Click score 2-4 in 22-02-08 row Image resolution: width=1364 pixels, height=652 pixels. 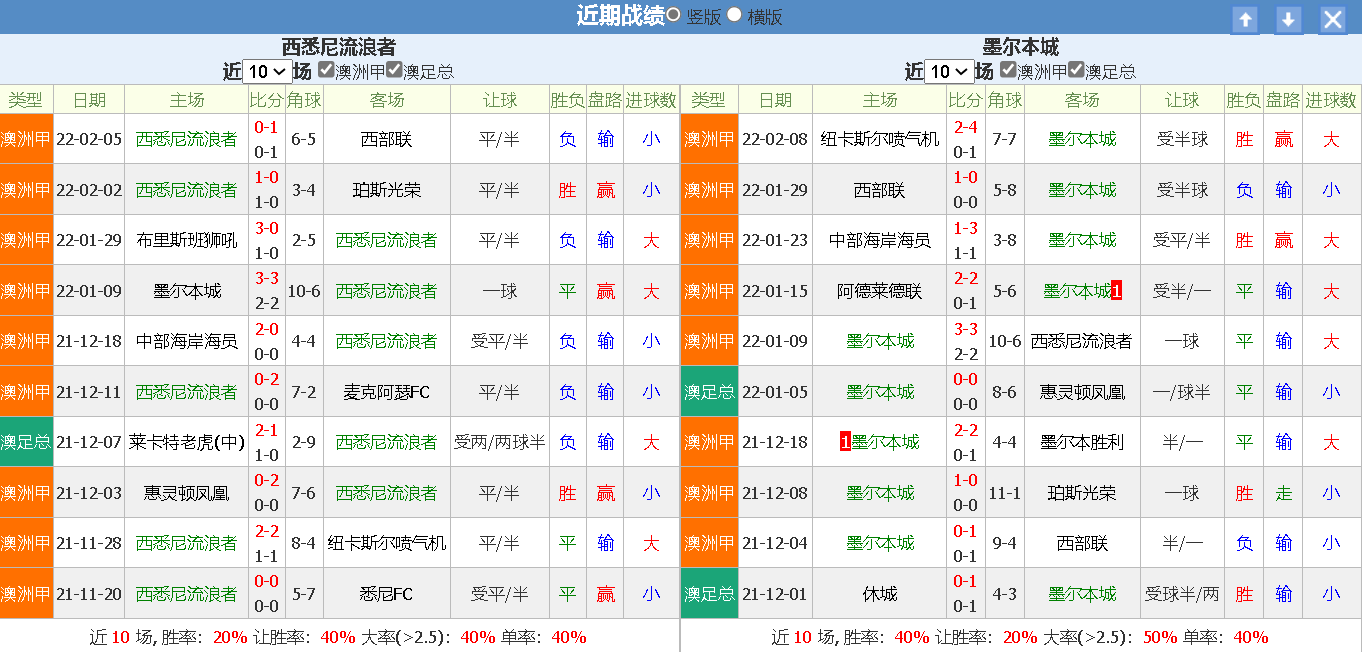pos(965,127)
